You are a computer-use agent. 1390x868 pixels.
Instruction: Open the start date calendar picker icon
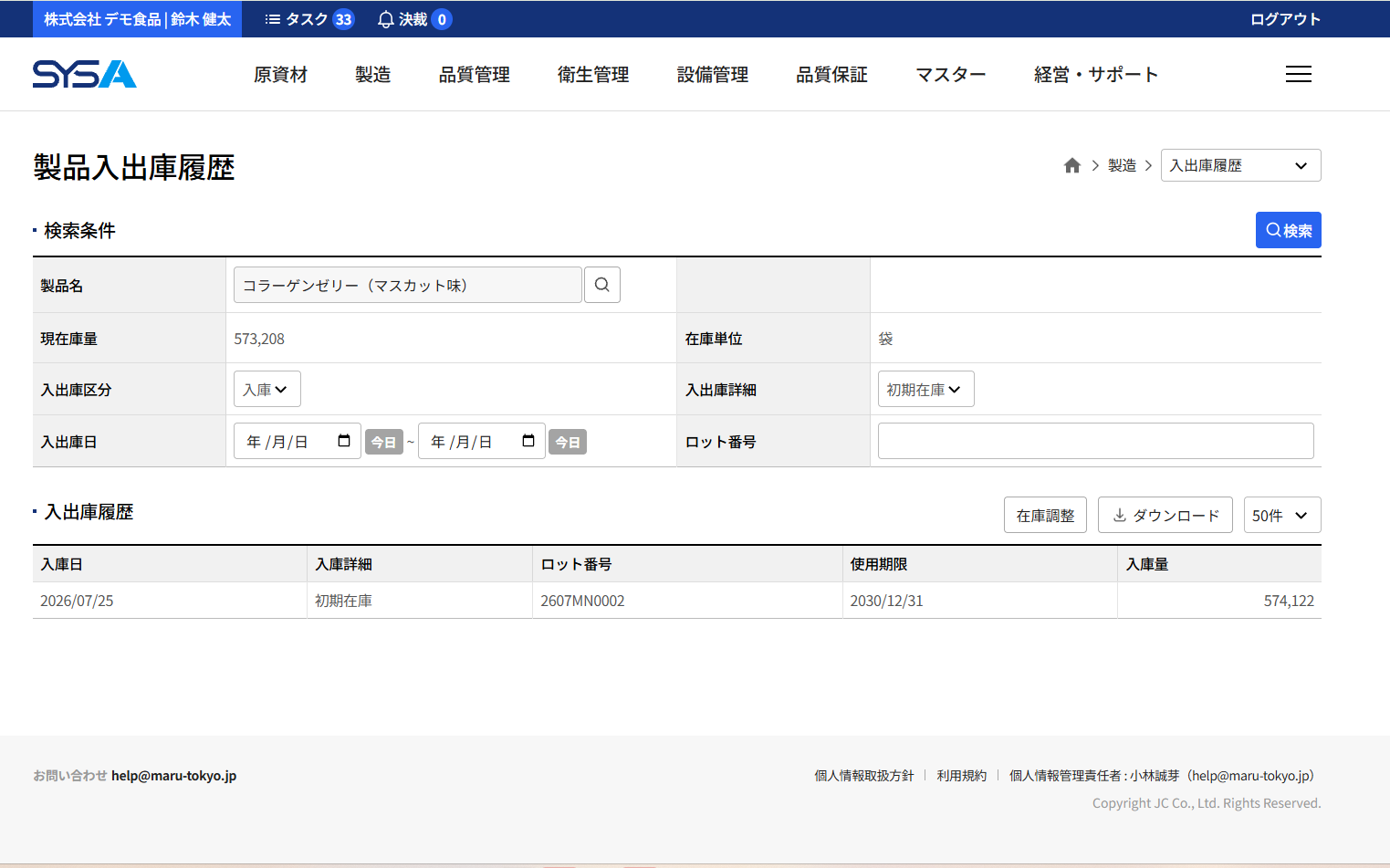pos(344,441)
